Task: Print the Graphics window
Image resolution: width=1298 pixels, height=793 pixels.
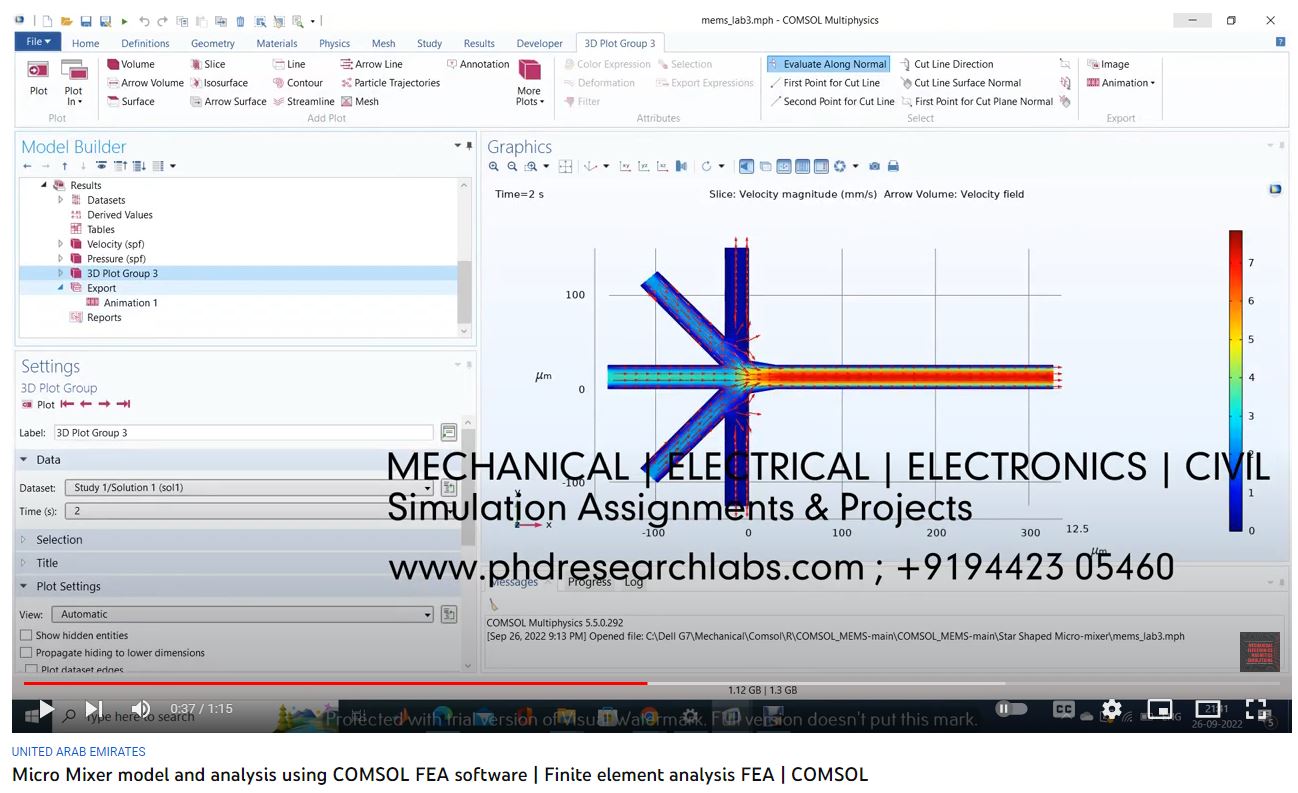Action: [893, 167]
